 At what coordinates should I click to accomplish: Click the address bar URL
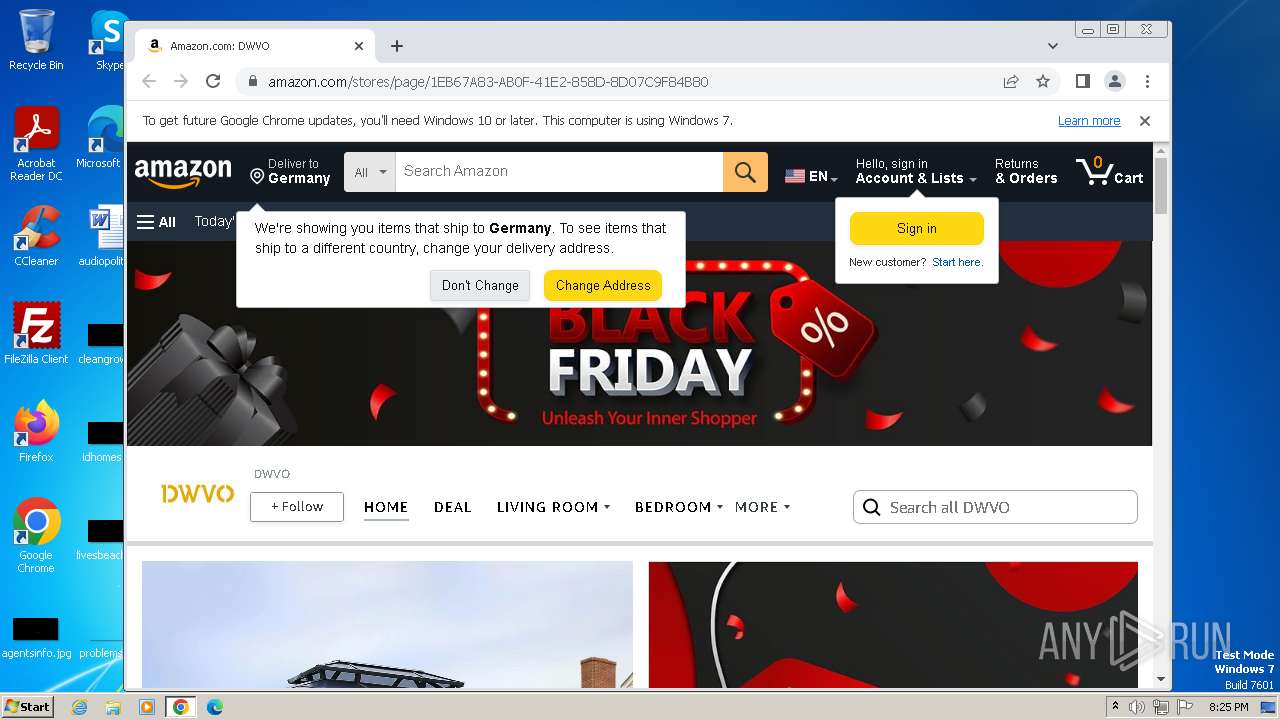click(488, 82)
